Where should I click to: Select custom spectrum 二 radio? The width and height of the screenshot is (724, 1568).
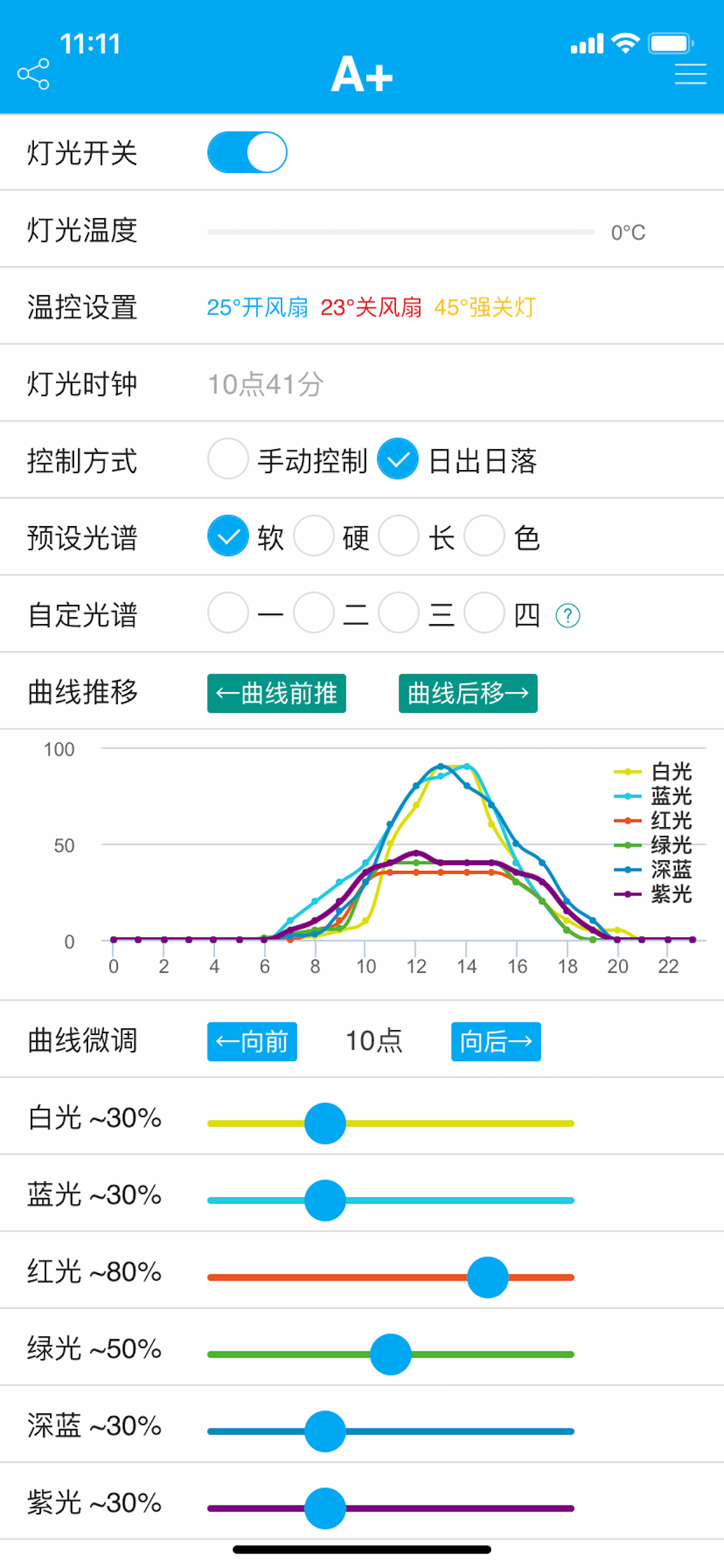point(314,613)
